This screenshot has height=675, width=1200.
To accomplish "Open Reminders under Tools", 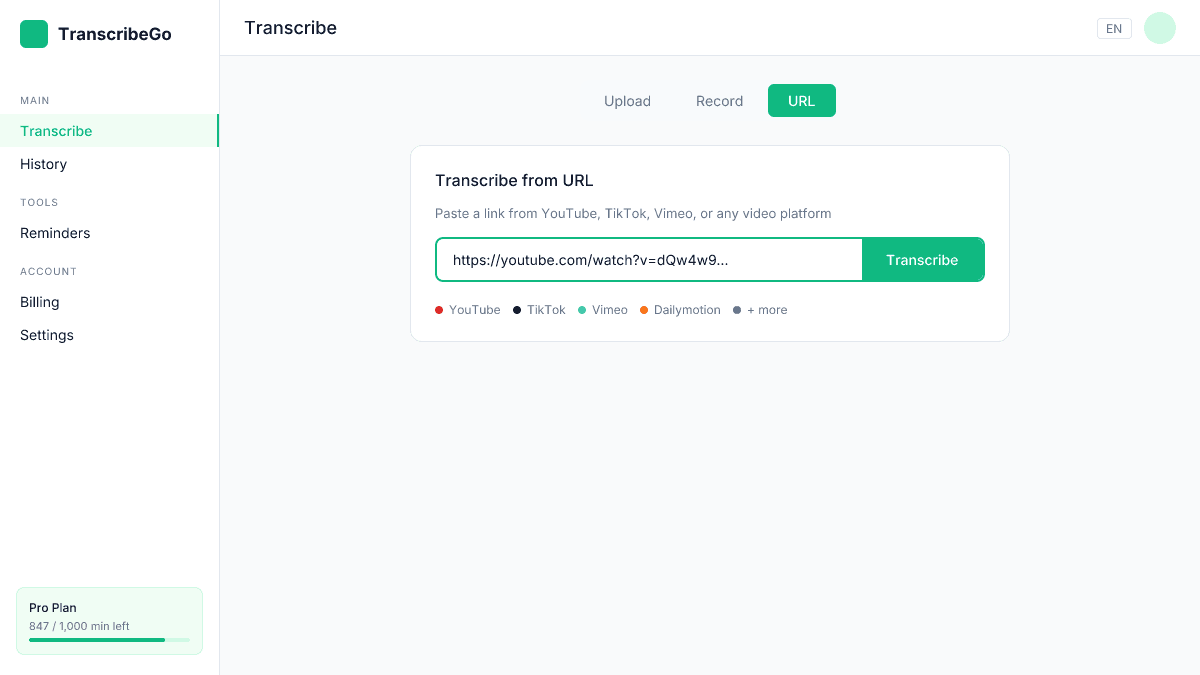I will tap(55, 233).
